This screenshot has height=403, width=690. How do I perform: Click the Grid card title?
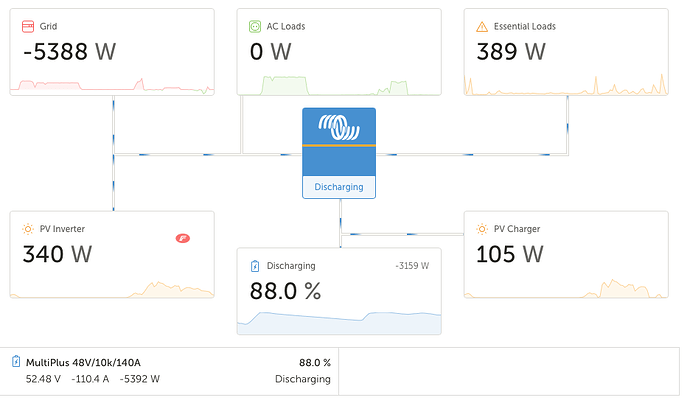[x=48, y=26]
